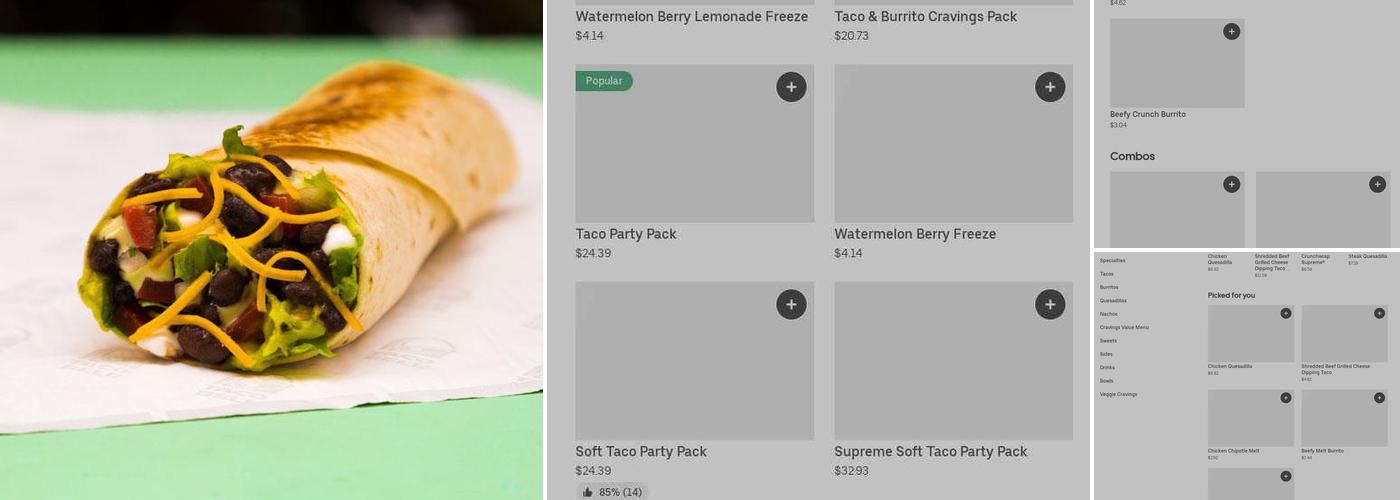Open Taco & Burrito Cravings Pack item
This screenshot has height=500, width=1400.
click(x=925, y=17)
